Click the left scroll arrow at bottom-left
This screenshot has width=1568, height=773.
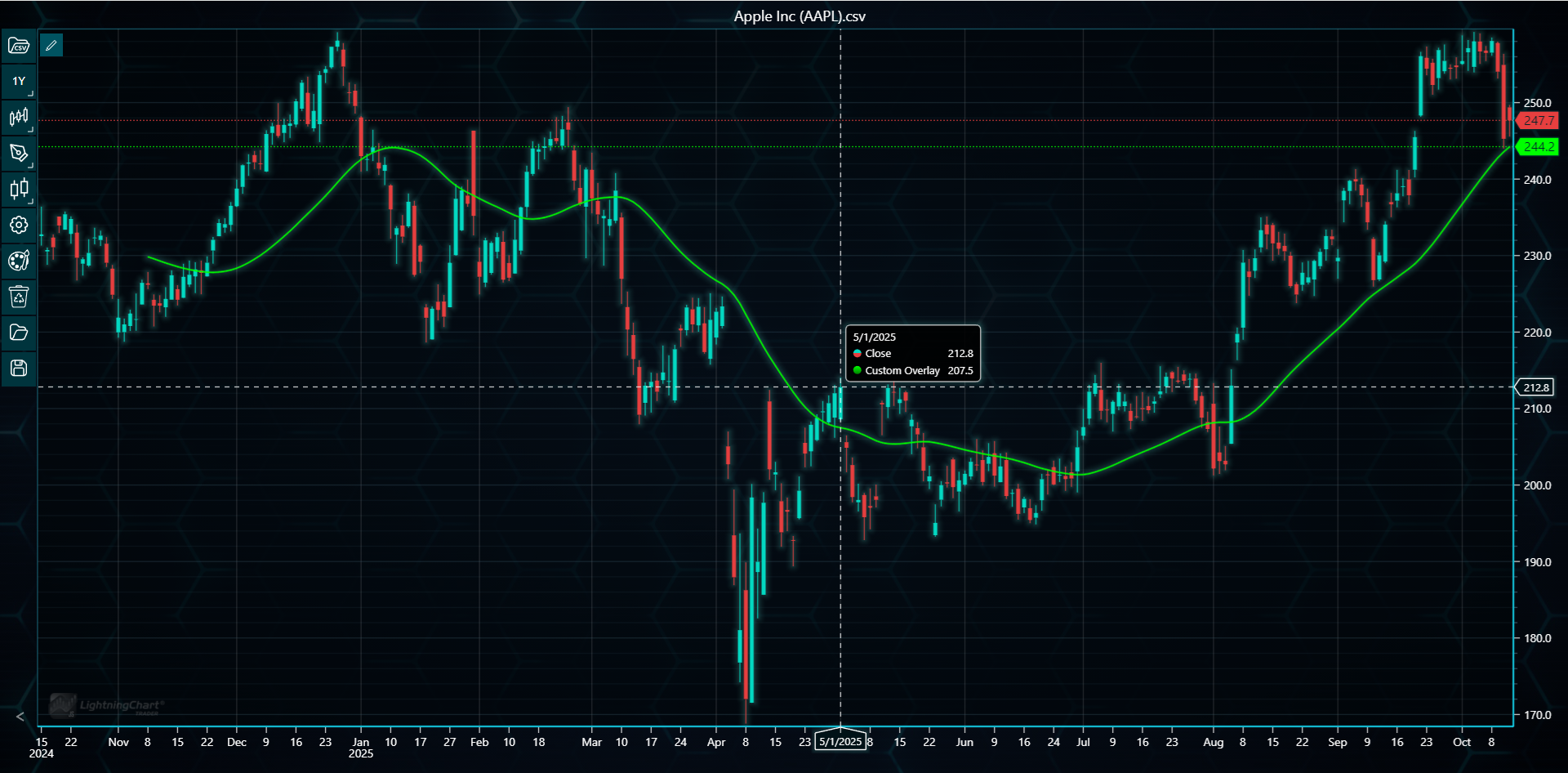coord(20,717)
